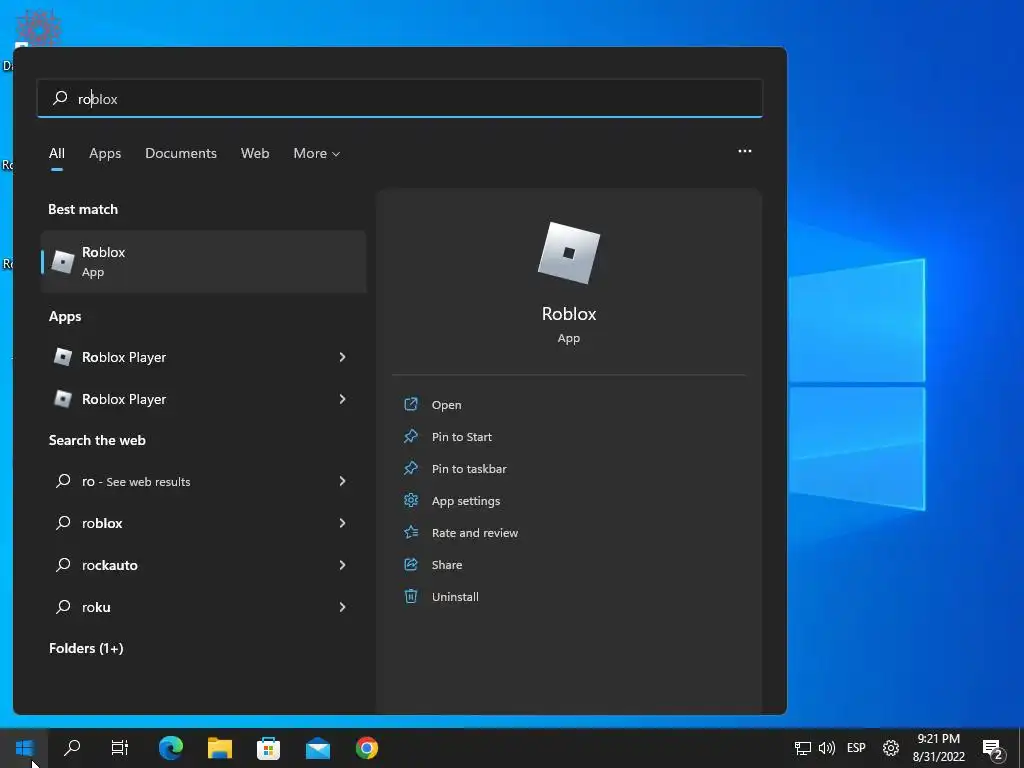This screenshot has height=768, width=1024.
Task: Launch Google Chrome from taskbar
Action: pos(367,748)
